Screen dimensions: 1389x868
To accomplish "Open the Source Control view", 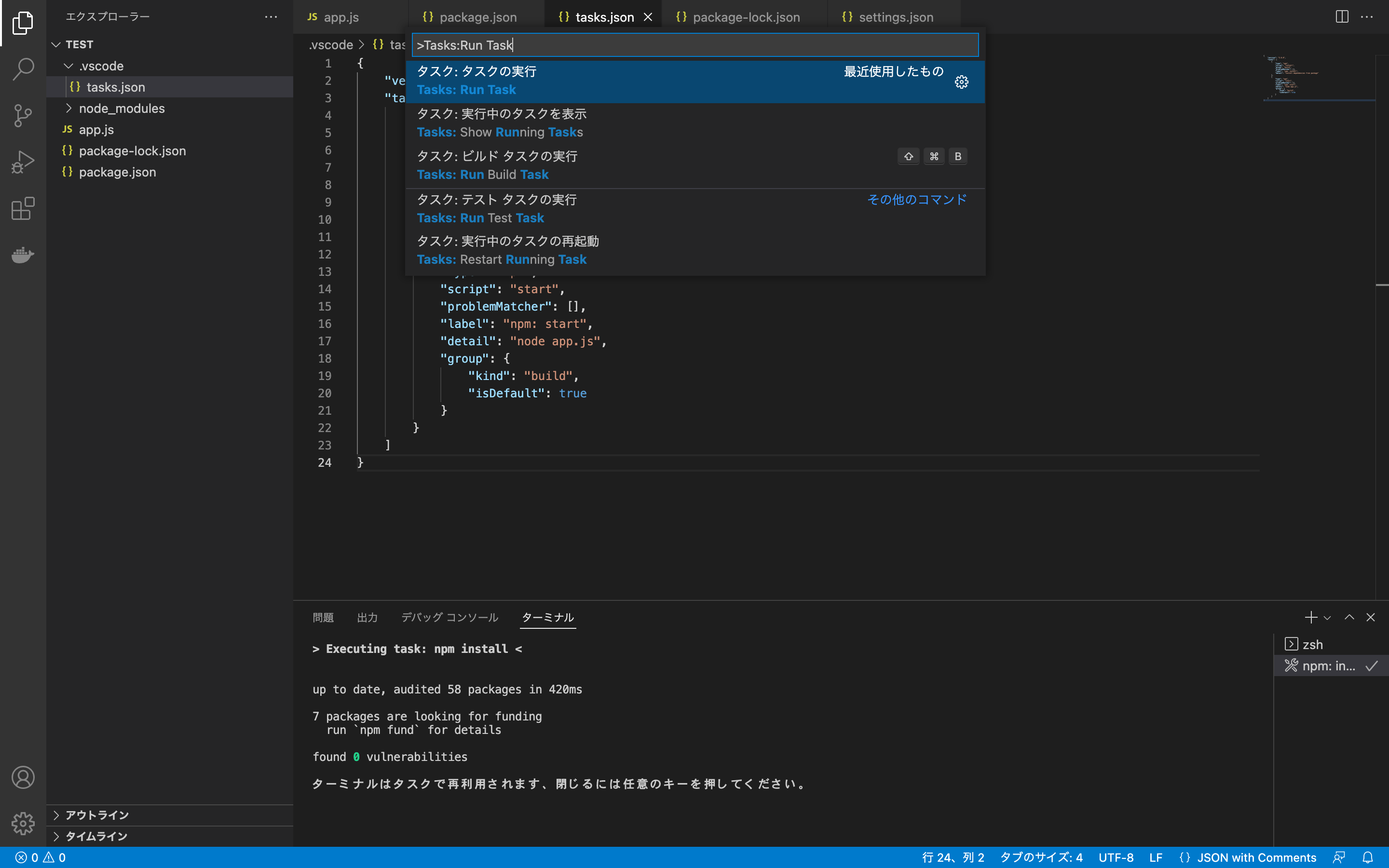I will tap(23, 115).
